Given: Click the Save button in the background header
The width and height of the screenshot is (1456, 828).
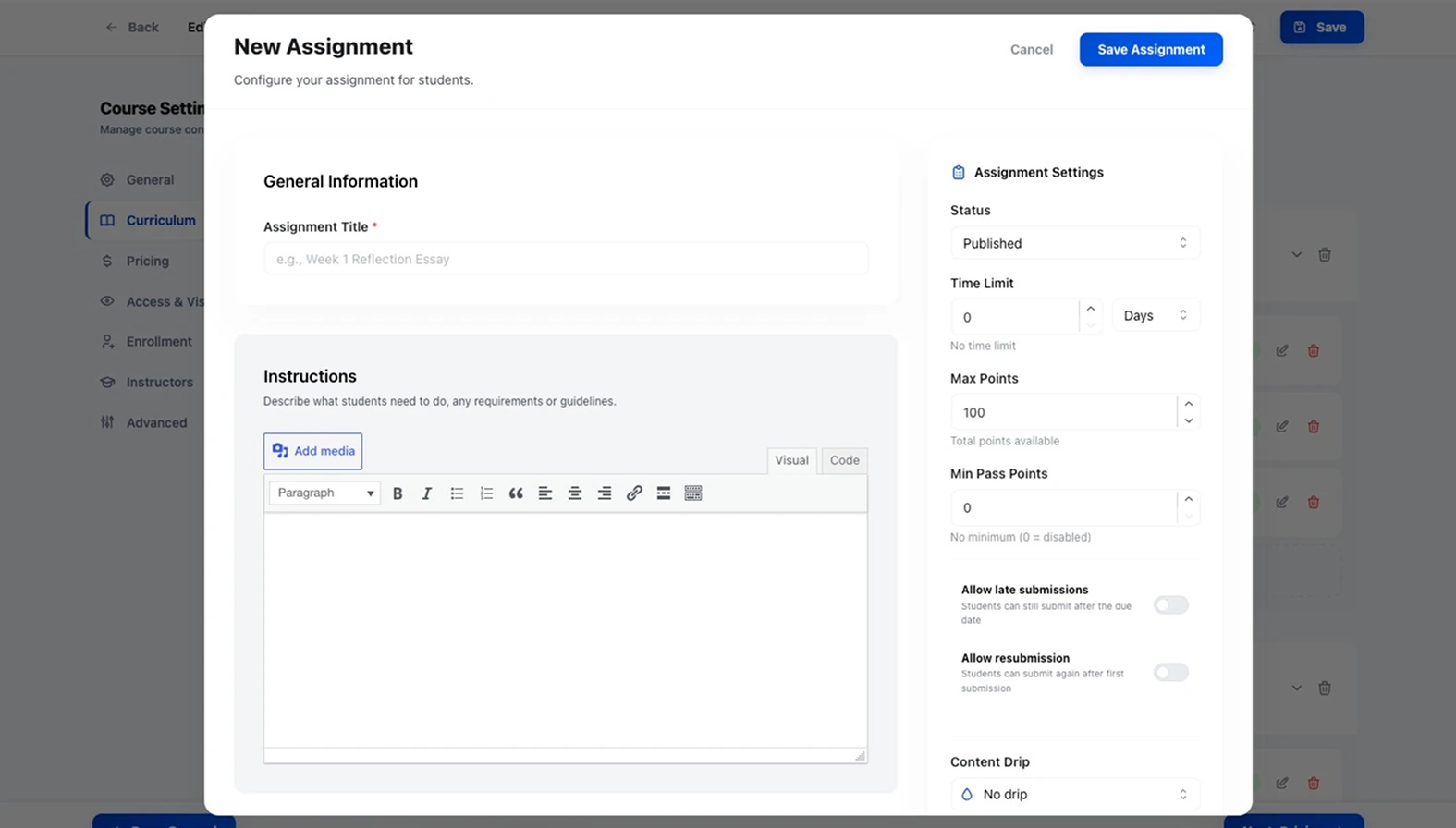Looking at the screenshot, I should pyautogui.click(x=1322, y=28).
